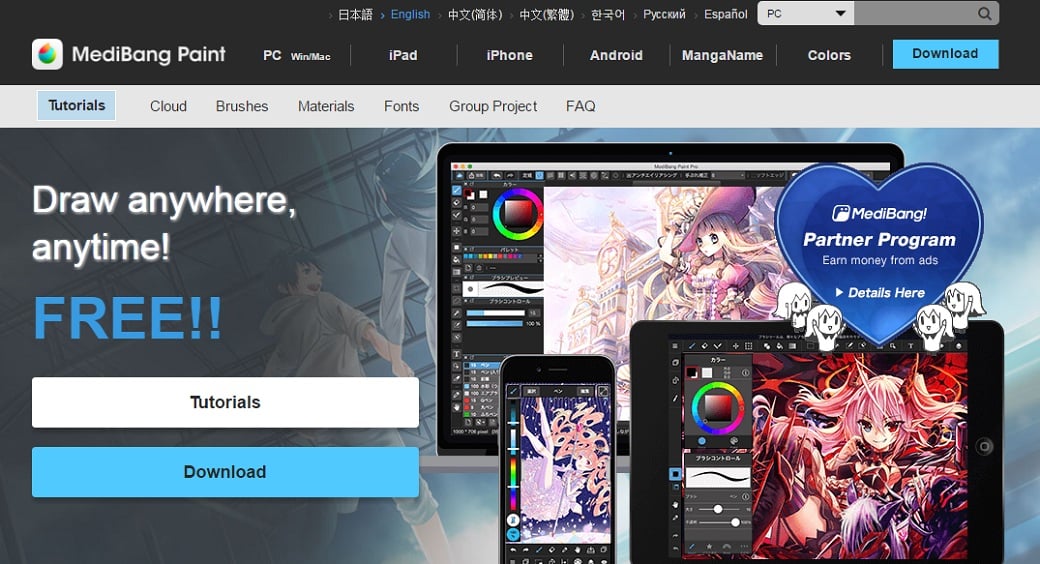
Task: Click the MediBang Paint logo icon
Action: click(x=47, y=55)
